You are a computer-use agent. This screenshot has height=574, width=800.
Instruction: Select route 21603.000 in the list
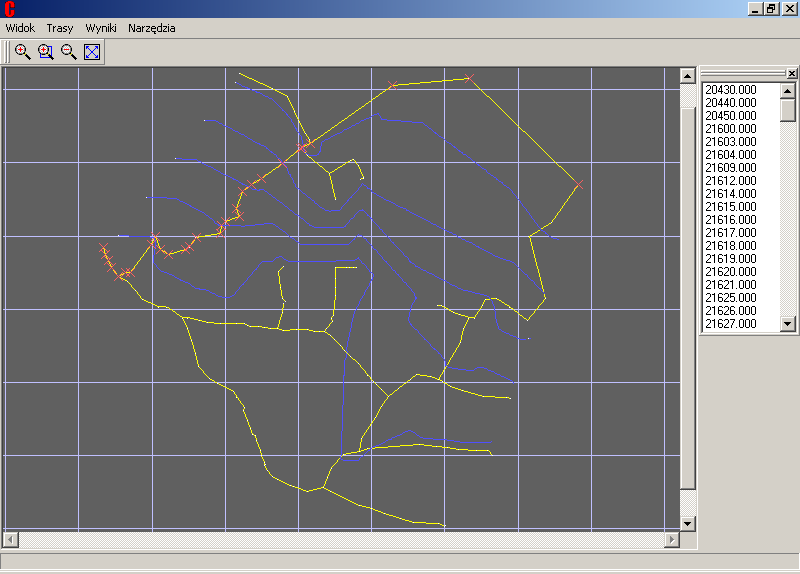point(730,142)
